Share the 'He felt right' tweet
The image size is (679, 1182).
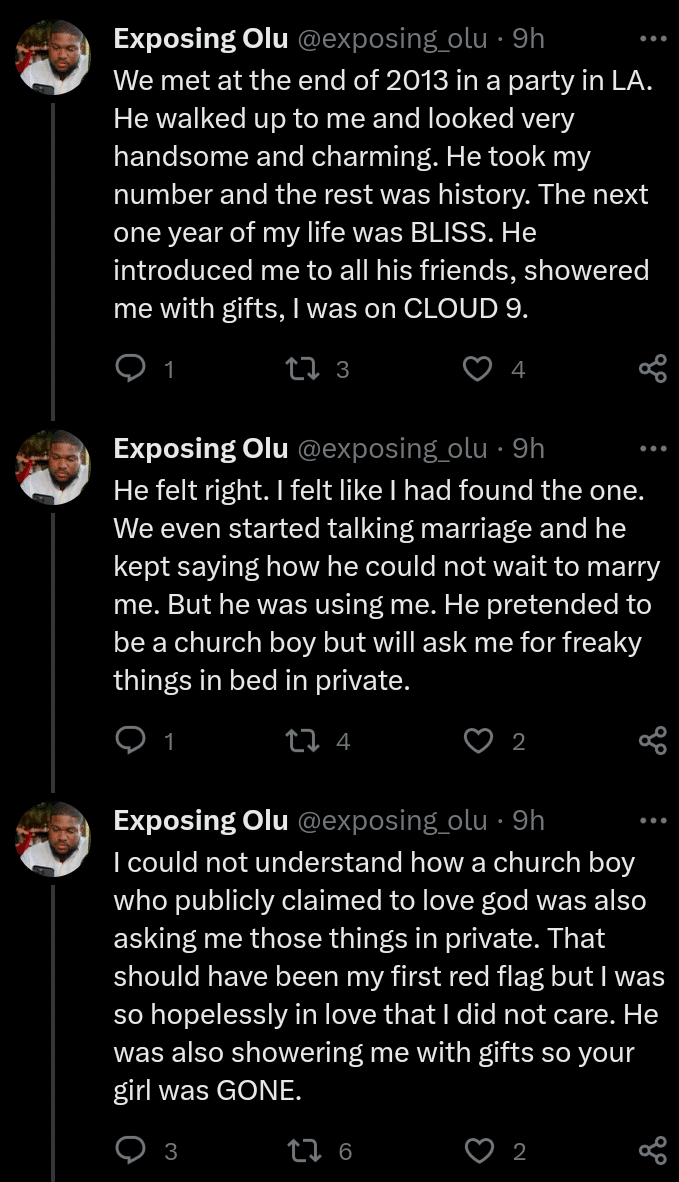(652, 741)
